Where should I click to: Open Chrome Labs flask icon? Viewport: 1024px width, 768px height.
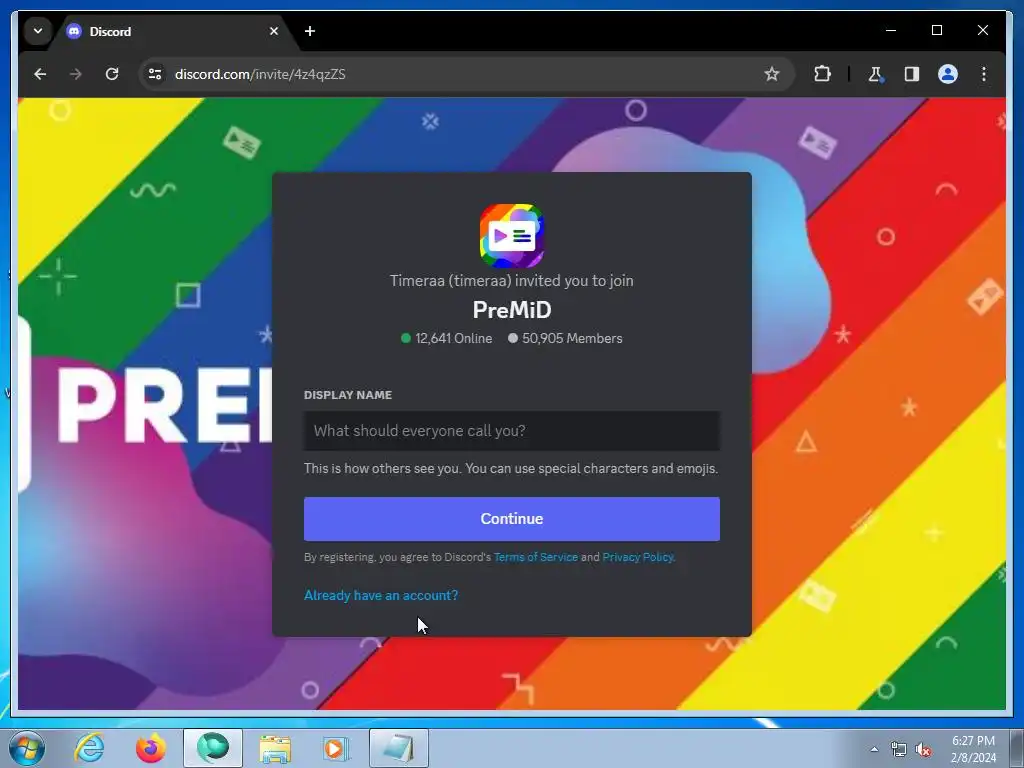click(875, 74)
